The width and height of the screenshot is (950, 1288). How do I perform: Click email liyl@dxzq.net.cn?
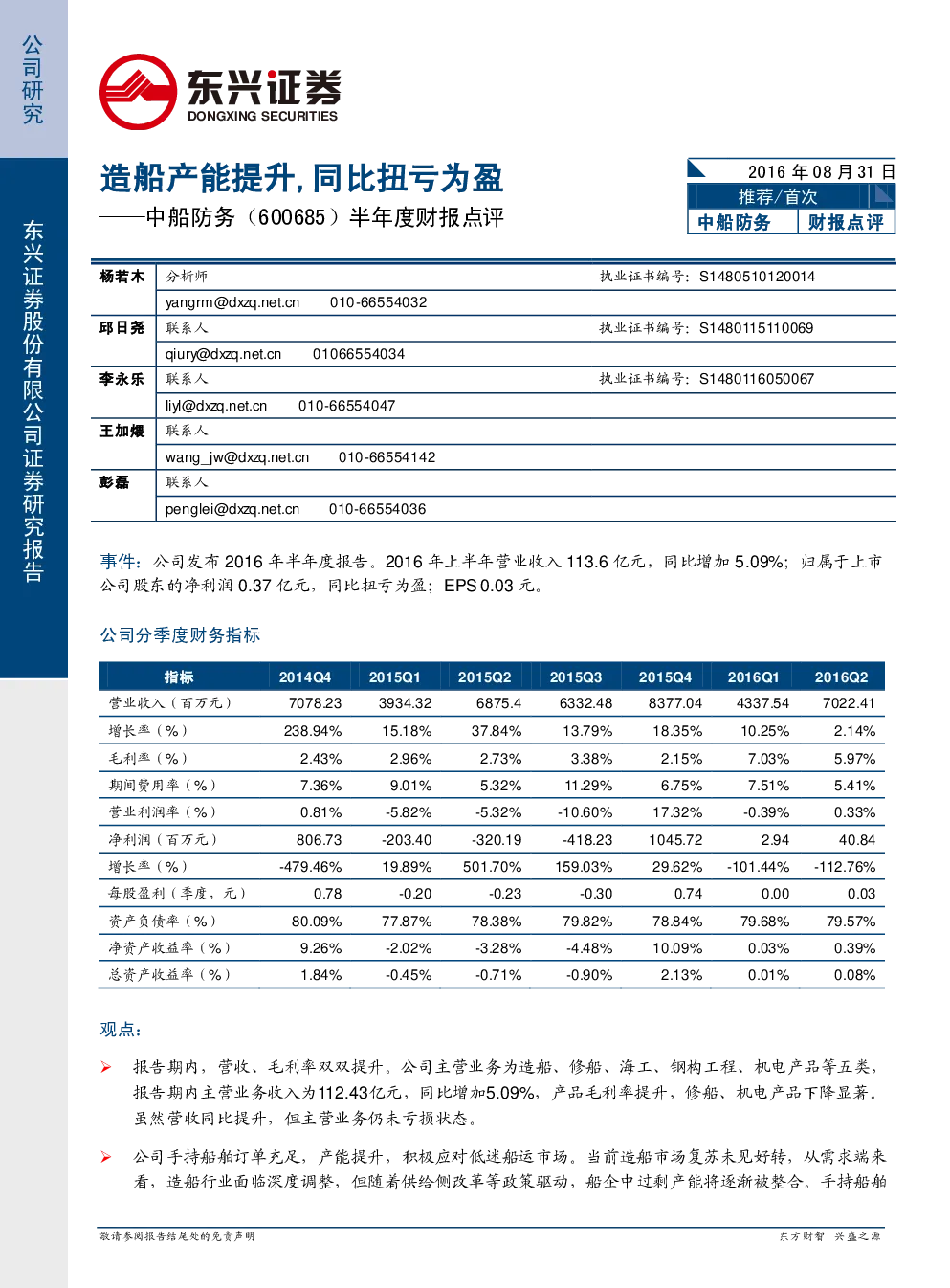pyautogui.click(x=216, y=406)
